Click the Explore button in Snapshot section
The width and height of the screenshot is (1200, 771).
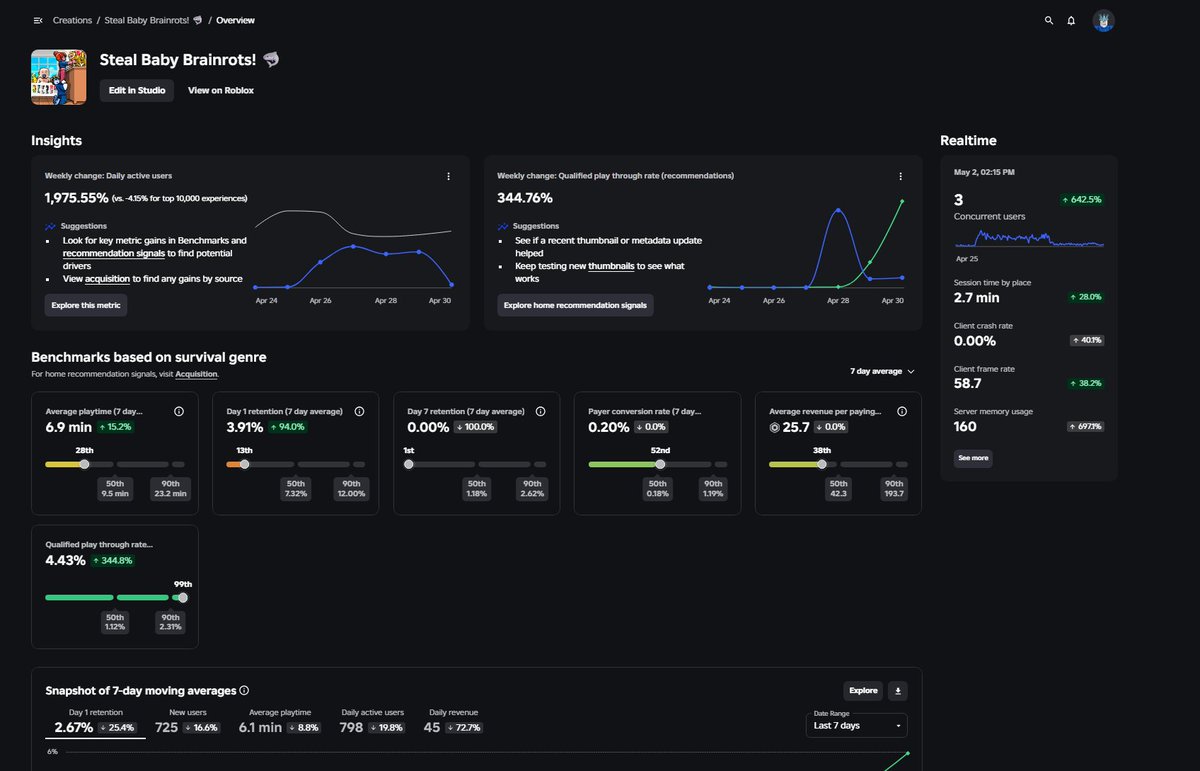pos(863,690)
